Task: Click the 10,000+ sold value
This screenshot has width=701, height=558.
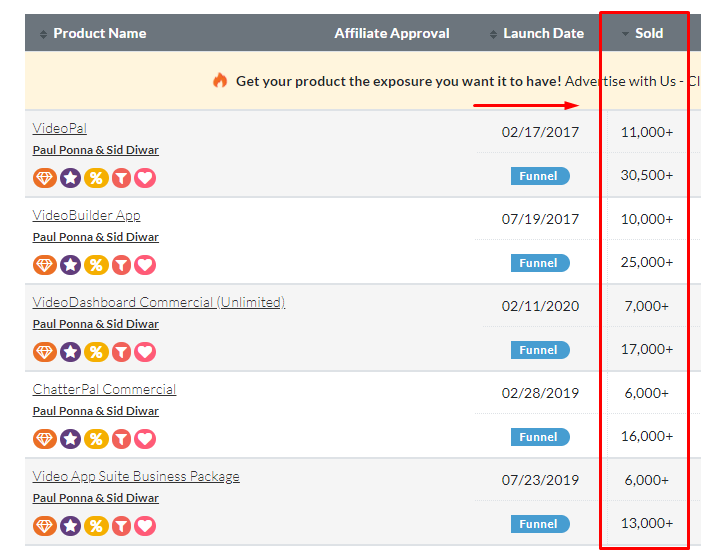Action: pyautogui.click(x=647, y=219)
